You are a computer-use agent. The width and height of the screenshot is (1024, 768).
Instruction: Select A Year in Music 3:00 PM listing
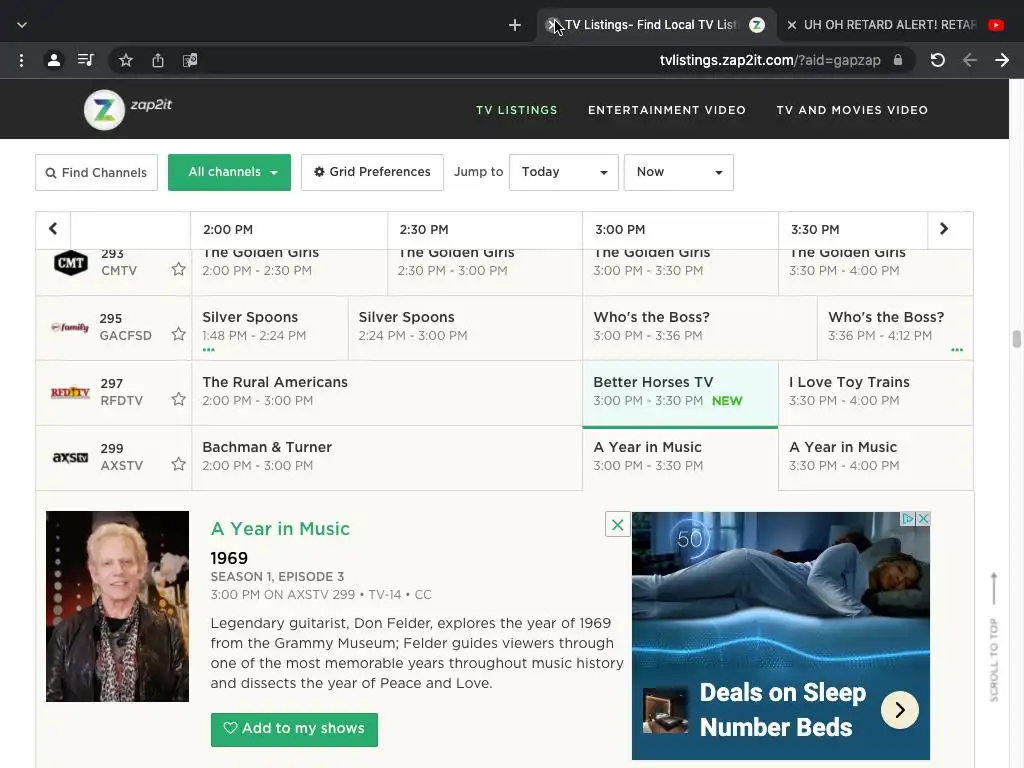coord(680,457)
